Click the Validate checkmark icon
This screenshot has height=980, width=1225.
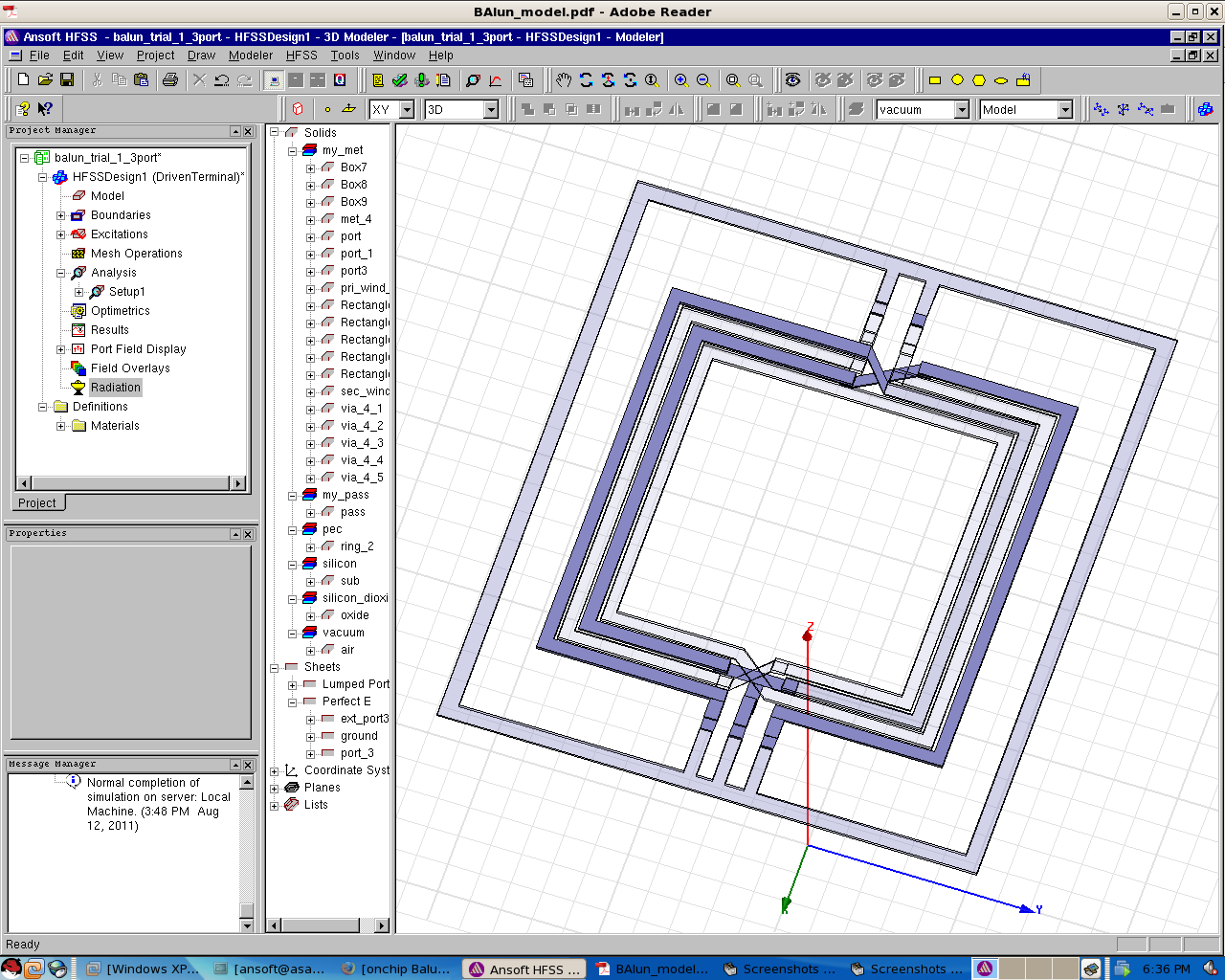(x=400, y=80)
